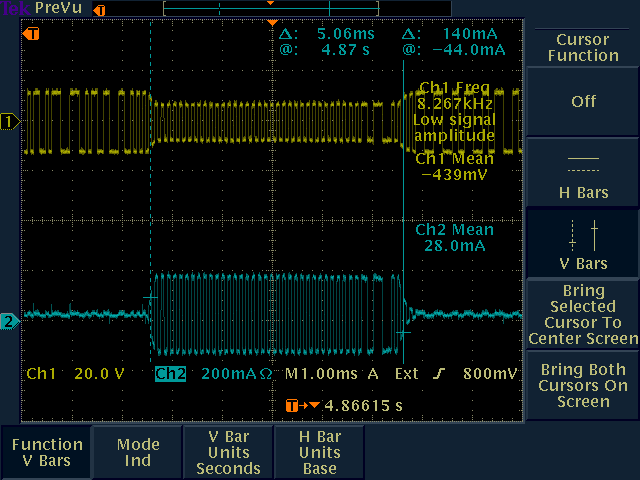Viewport: 640px width, 480px height.
Task: Click the @ -44.0mA cursor readout
Action: (454, 50)
